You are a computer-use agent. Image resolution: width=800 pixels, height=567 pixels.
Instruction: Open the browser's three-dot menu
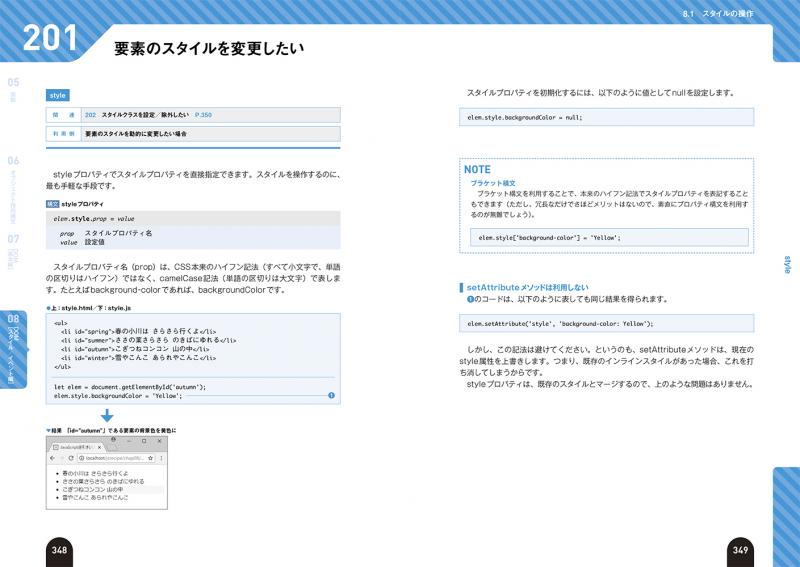161,458
